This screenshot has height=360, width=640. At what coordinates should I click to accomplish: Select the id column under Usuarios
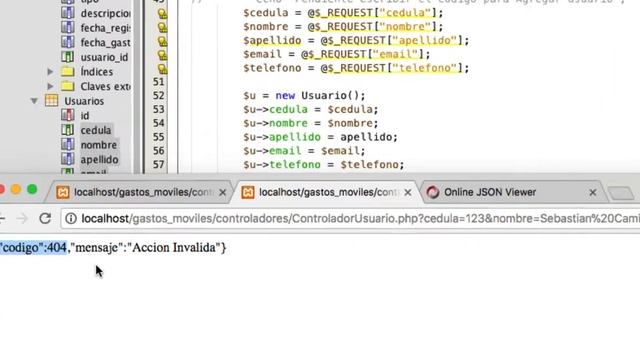coord(84,116)
